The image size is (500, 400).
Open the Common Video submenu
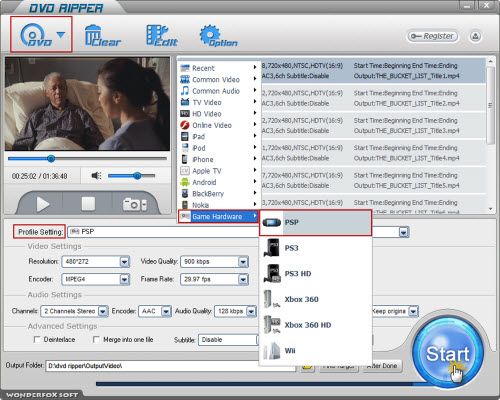[x=218, y=79]
